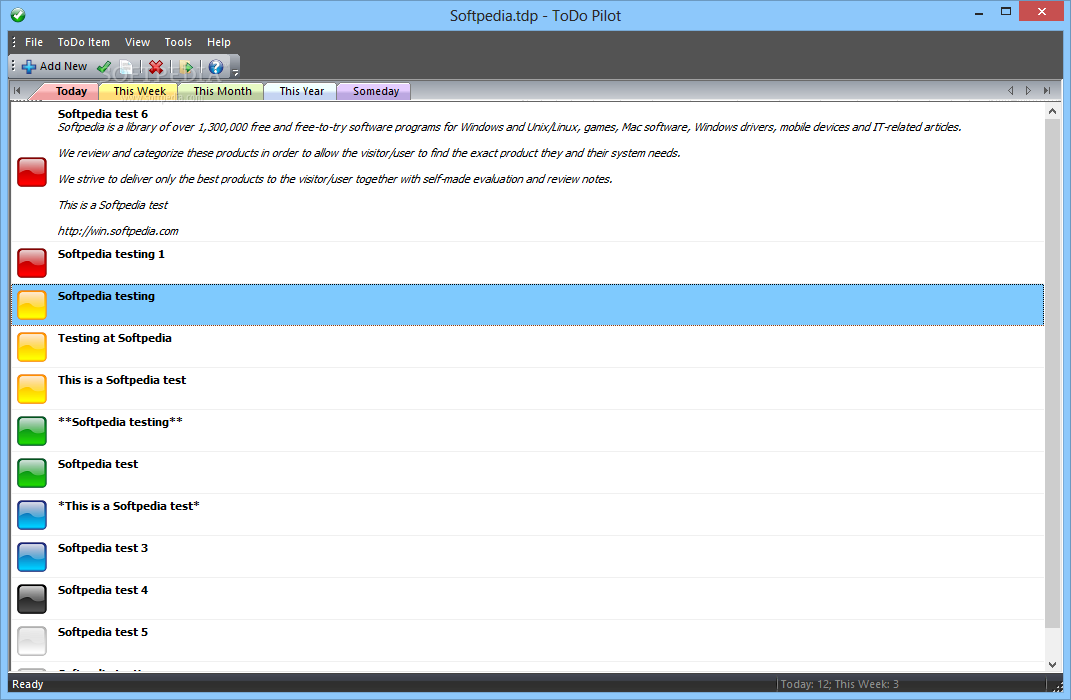Image resolution: width=1071 pixels, height=700 pixels.
Task: Switch to the This Year tab
Action: [x=301, y=91]
